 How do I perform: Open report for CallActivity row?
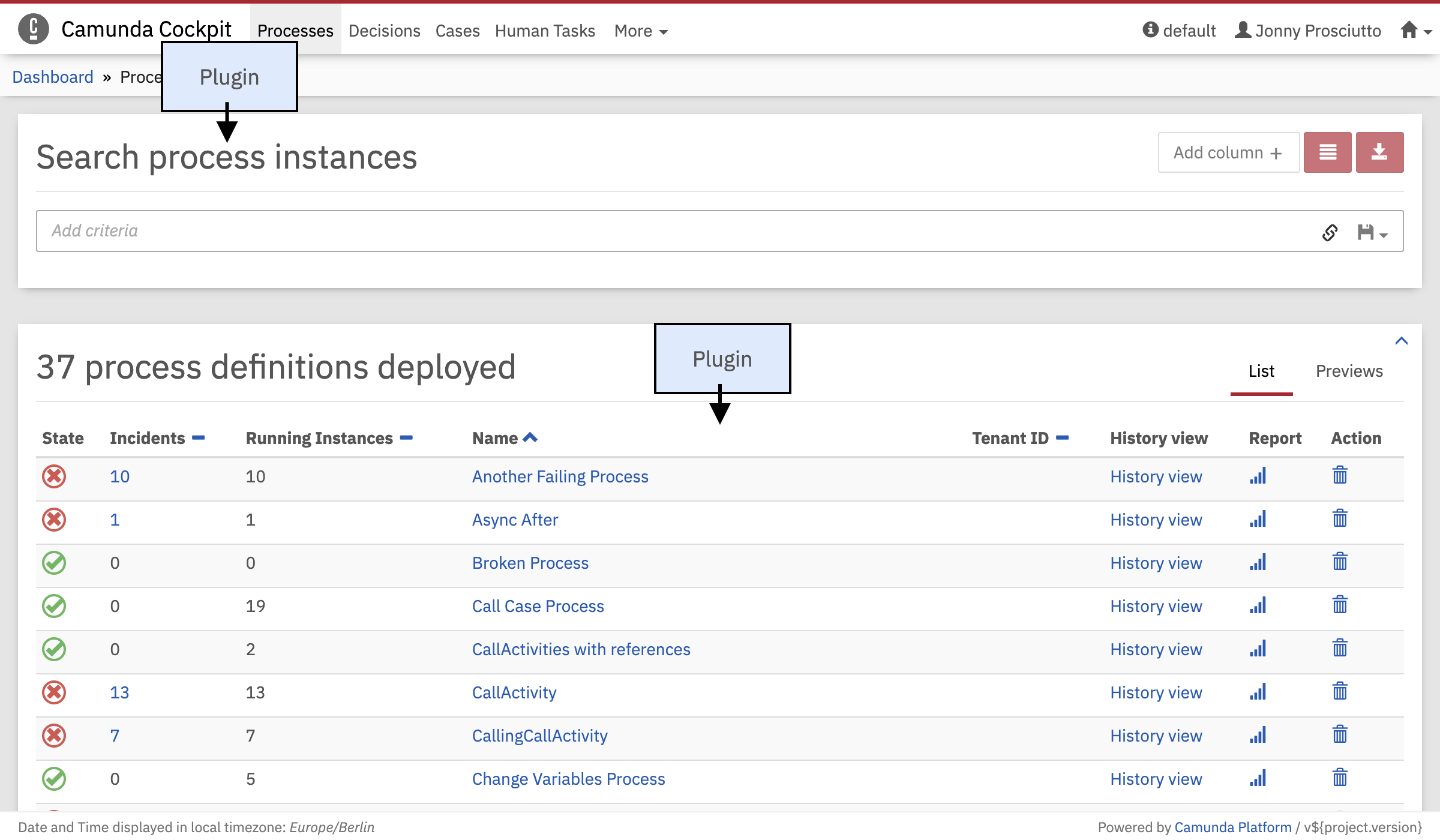click(1258, 692)
